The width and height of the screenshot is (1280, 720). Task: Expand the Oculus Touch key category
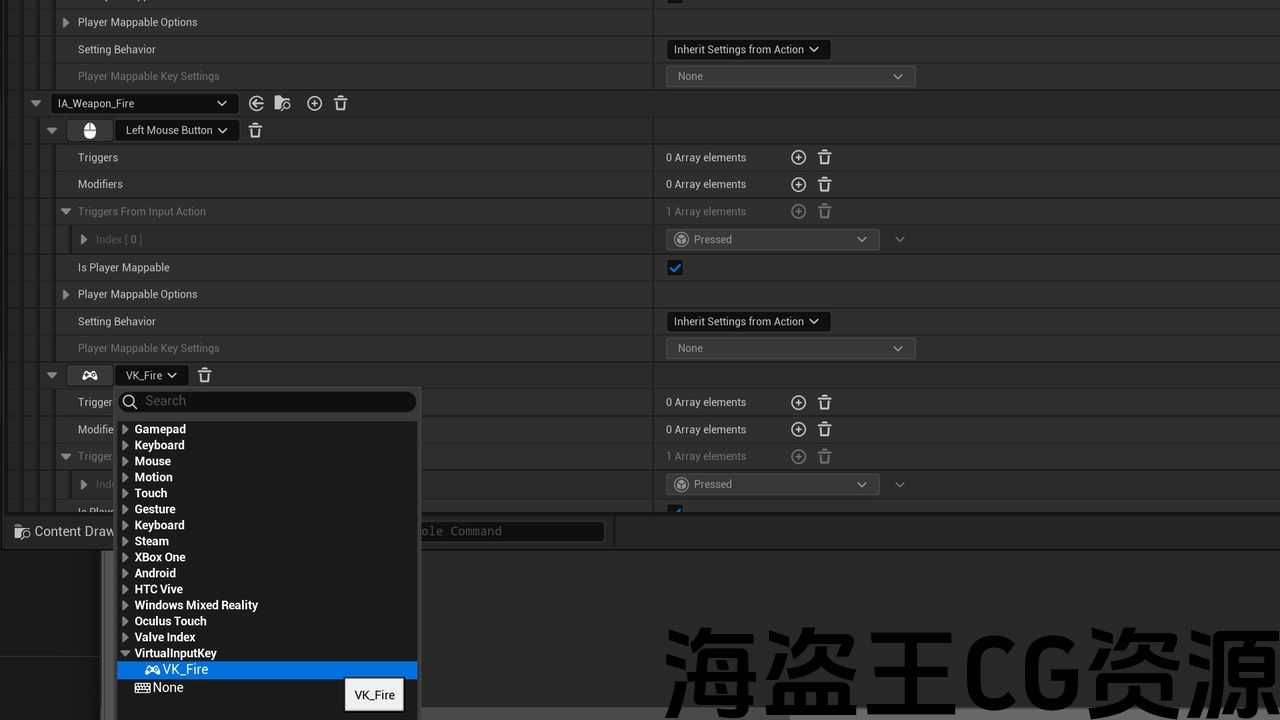(126, 621)
